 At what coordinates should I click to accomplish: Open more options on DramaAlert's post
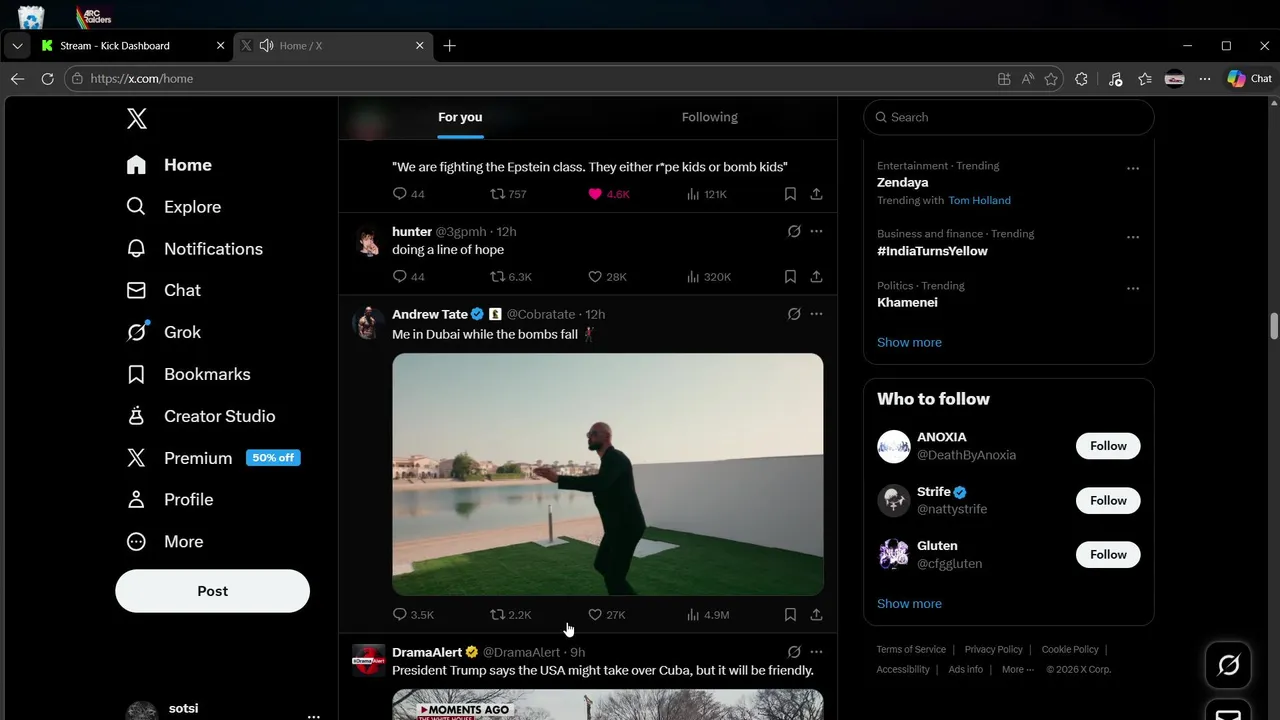tap(816, 652)
